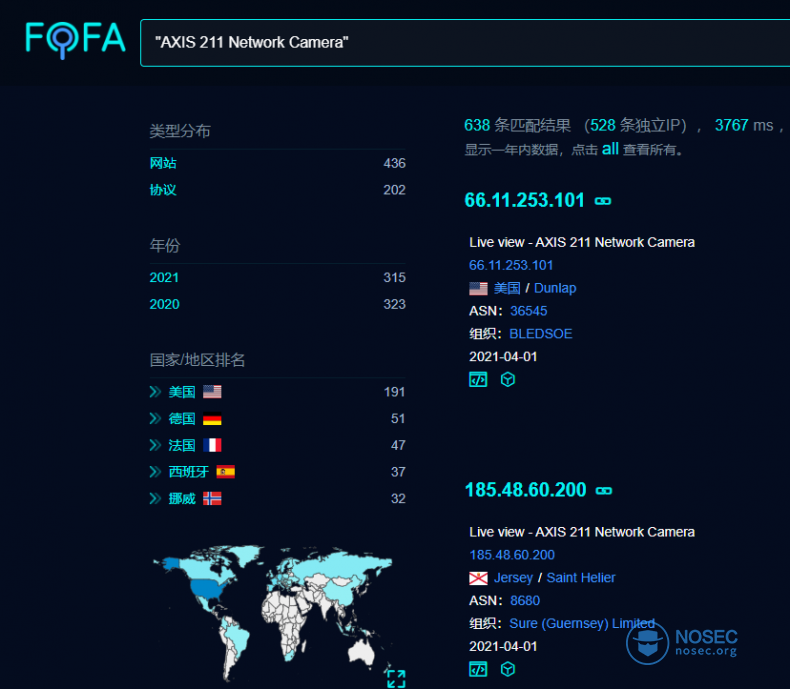790x689 pixels.
Task: Click the count 436 for 网站
Action: coord(394,163)
